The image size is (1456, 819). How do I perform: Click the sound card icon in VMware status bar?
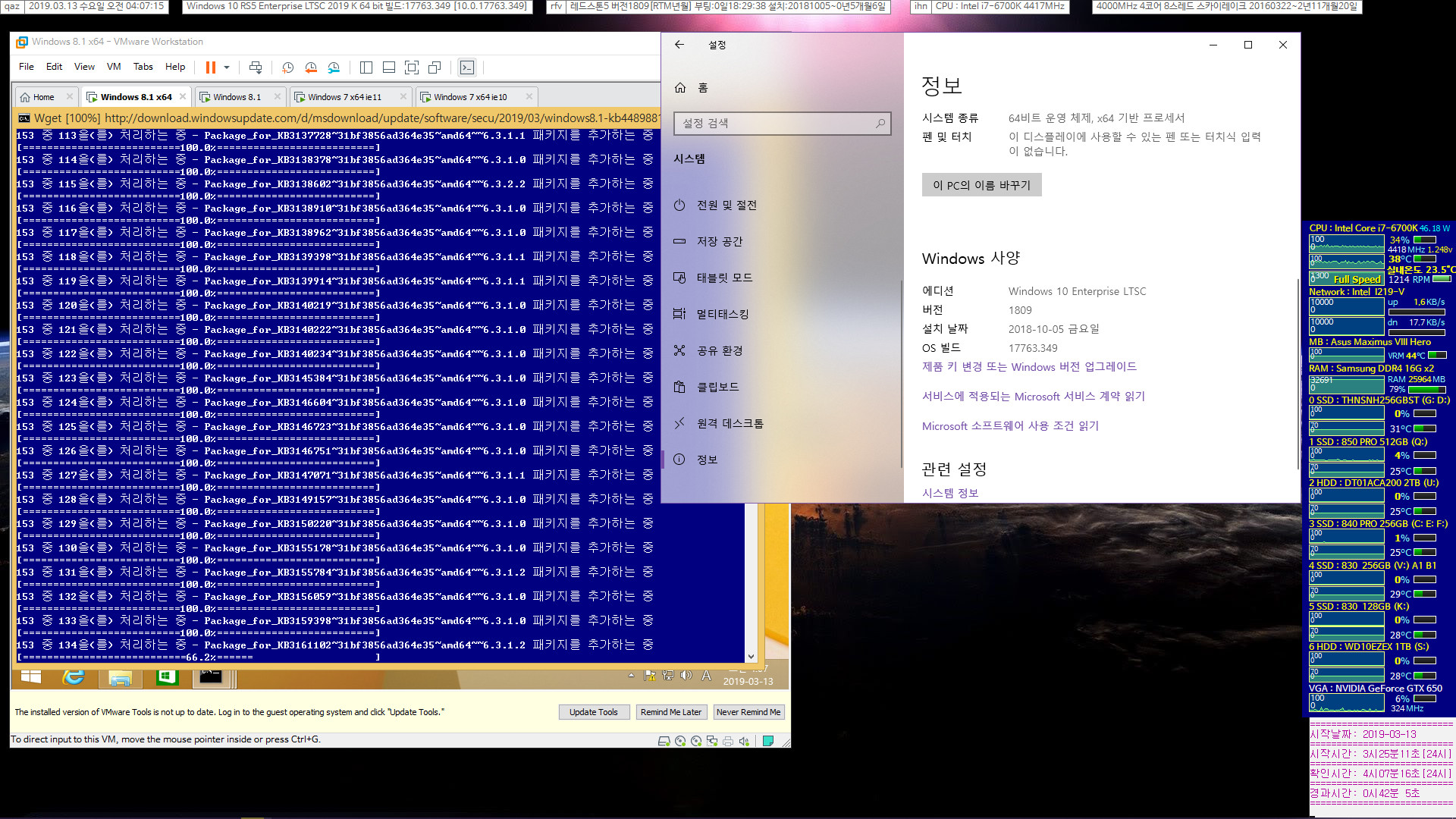coord(745,741)
